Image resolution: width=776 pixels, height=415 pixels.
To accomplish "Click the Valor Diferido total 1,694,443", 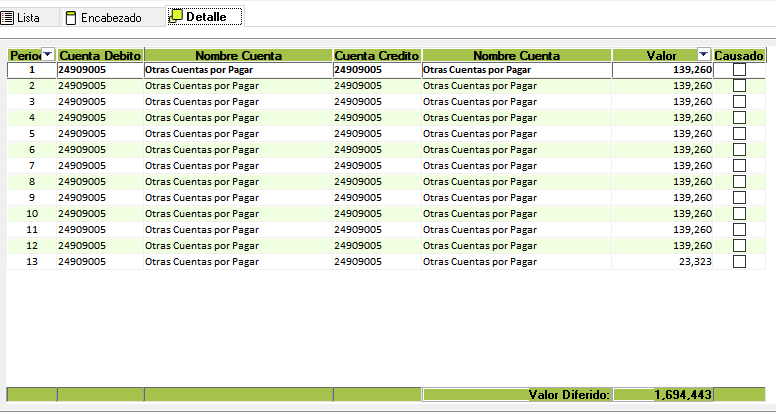I will (683, 395).
